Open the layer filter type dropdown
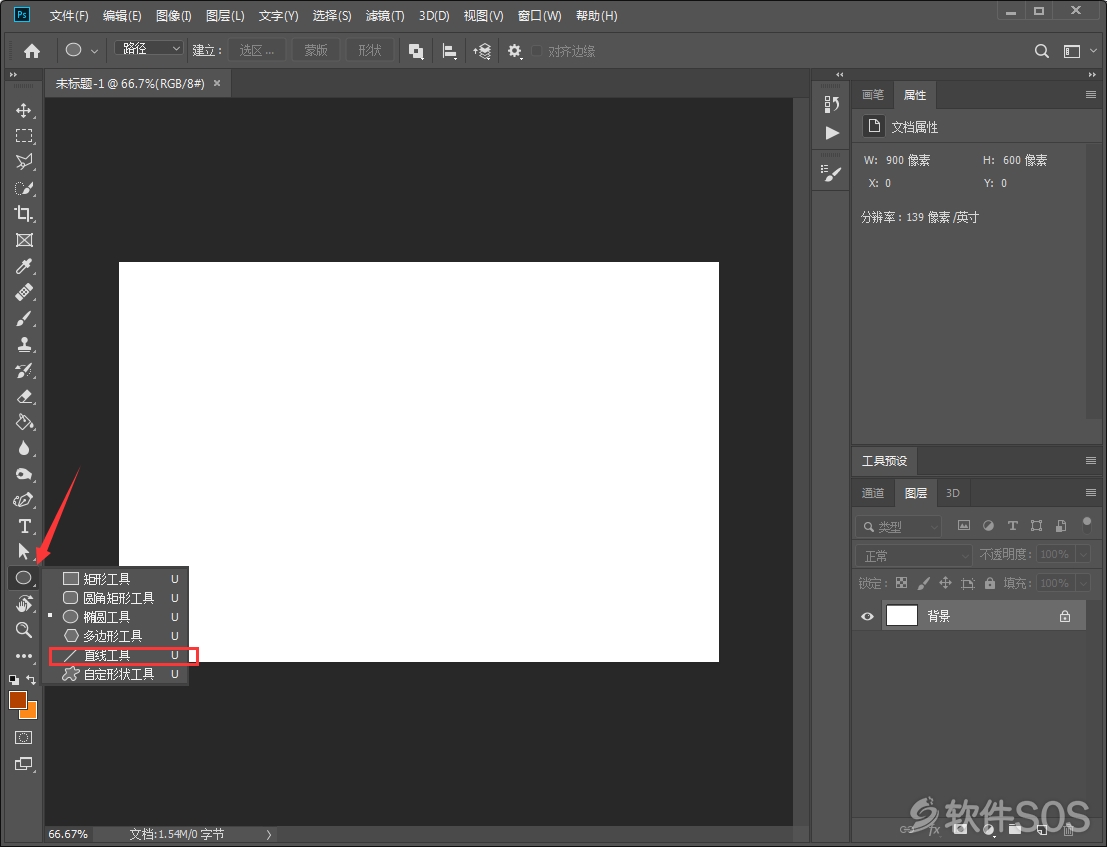 point(899,527)
